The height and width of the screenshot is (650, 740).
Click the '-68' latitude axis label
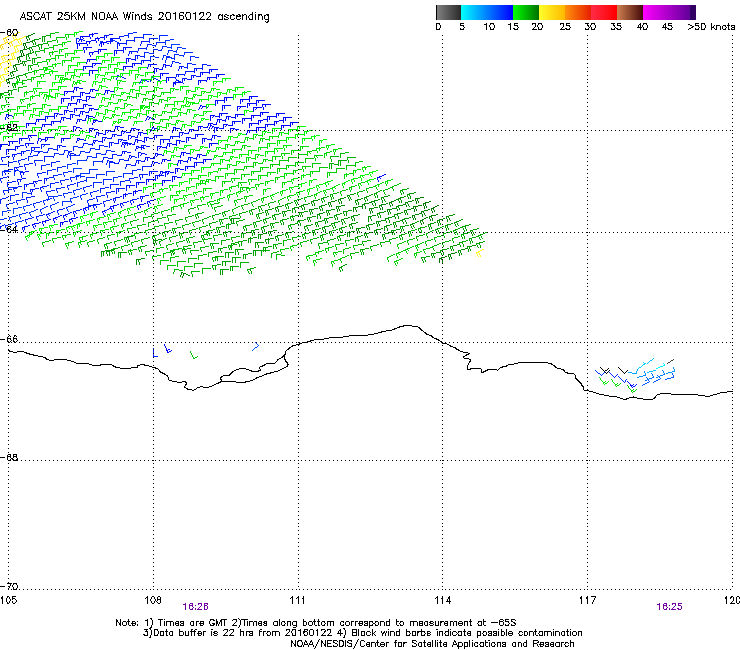point(9,457)
